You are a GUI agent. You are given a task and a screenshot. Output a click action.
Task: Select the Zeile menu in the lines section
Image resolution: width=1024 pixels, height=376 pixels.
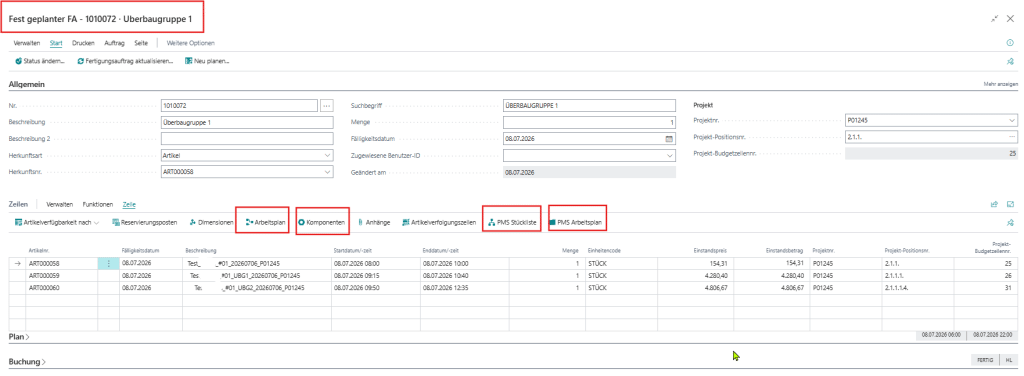[x=129, y=204]
